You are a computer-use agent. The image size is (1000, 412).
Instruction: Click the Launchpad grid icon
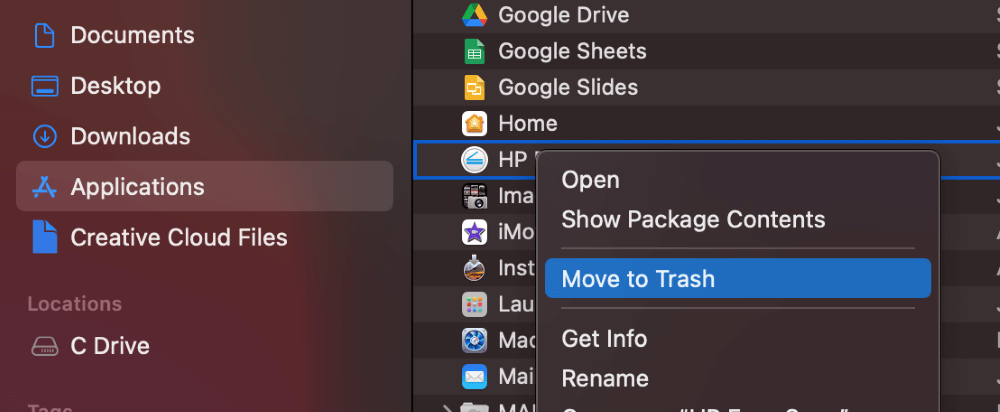(474, 304)
